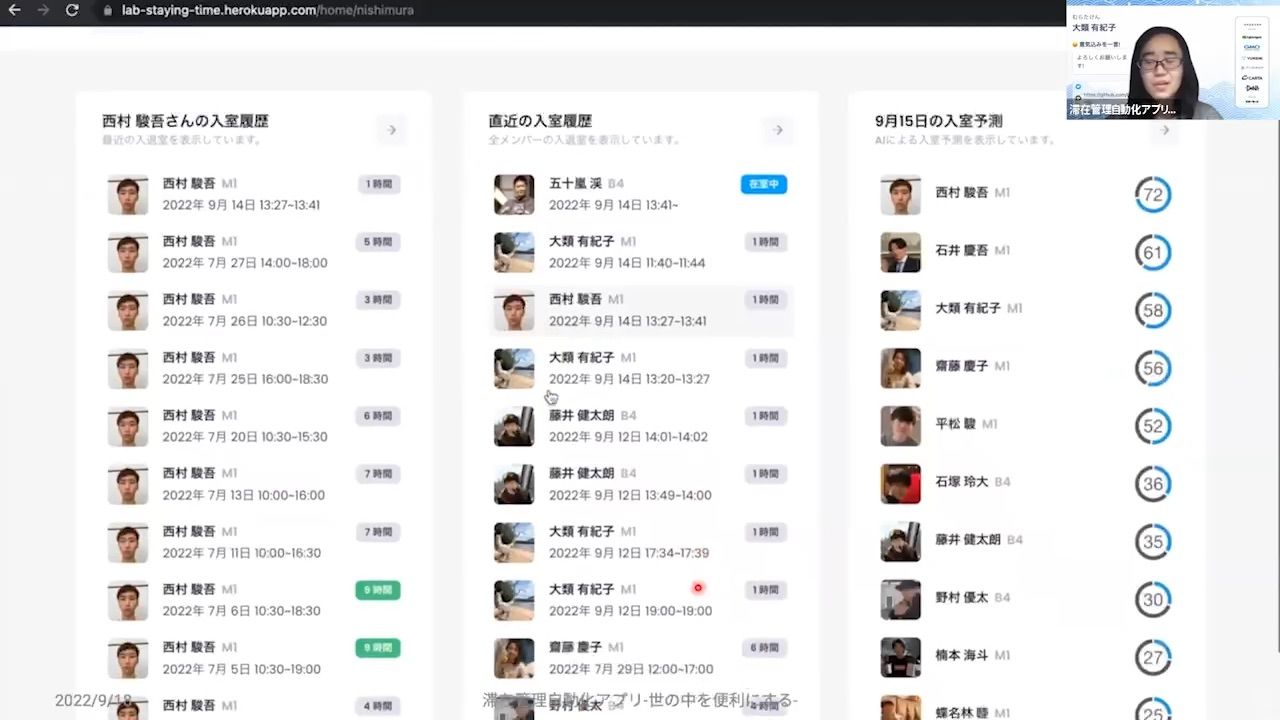Open 西村 駿吾 history panel arrow

tap(392, 130)
